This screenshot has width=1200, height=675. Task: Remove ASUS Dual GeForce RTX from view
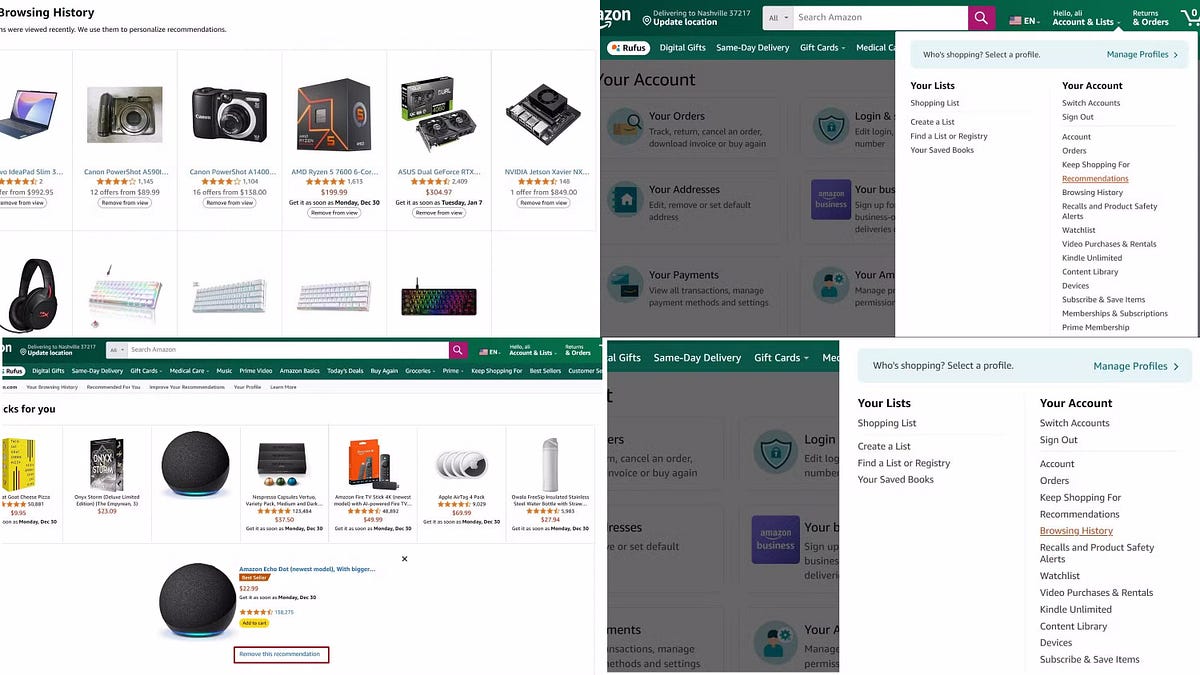tap(439, 213)
